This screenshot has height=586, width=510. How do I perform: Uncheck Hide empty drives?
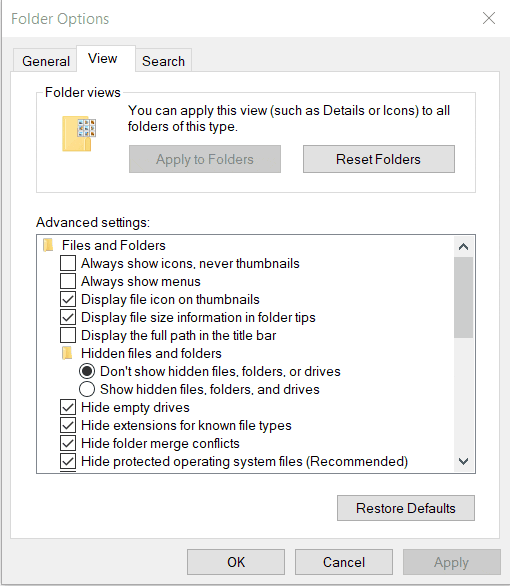click(68, 407)
